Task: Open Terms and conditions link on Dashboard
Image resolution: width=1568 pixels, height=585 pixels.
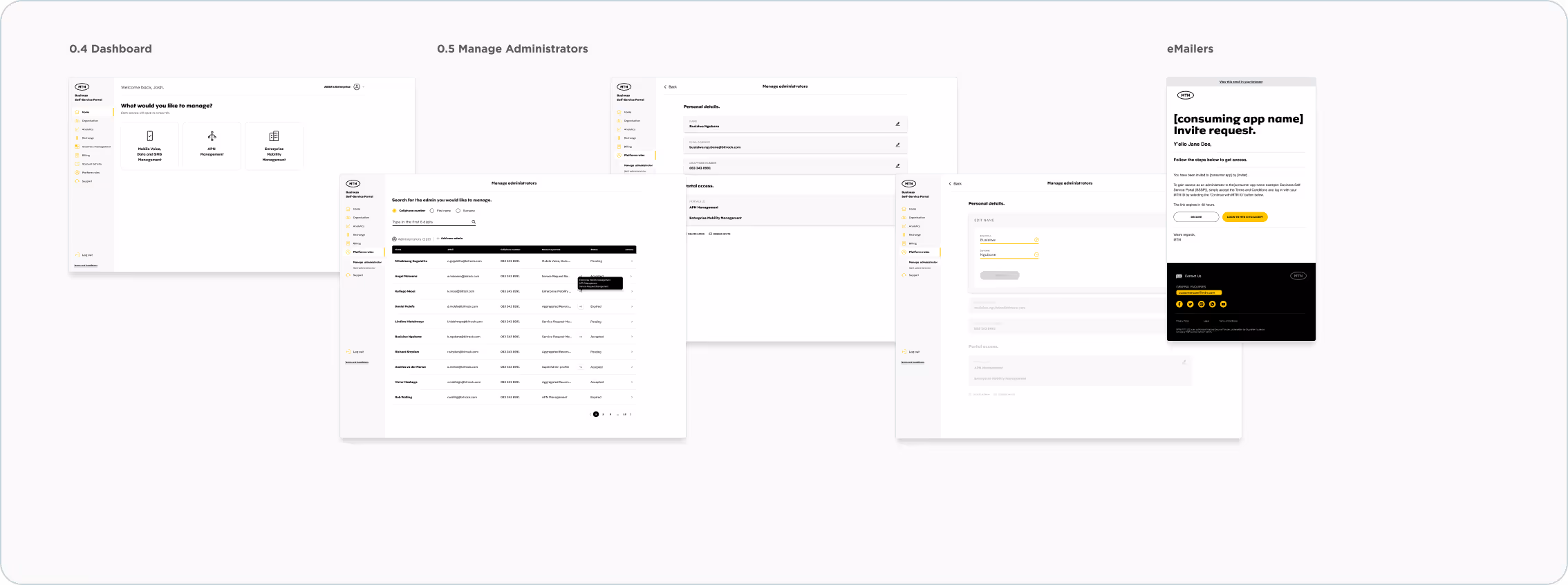Action: click(x=86, y=266)
